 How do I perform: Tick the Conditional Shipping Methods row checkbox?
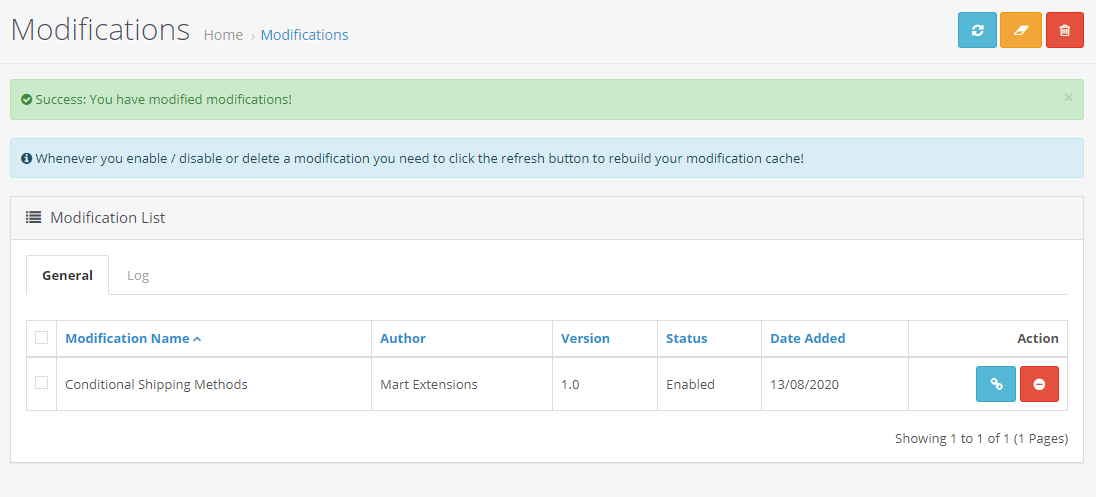pyautogui.click(x=41, y=382)
